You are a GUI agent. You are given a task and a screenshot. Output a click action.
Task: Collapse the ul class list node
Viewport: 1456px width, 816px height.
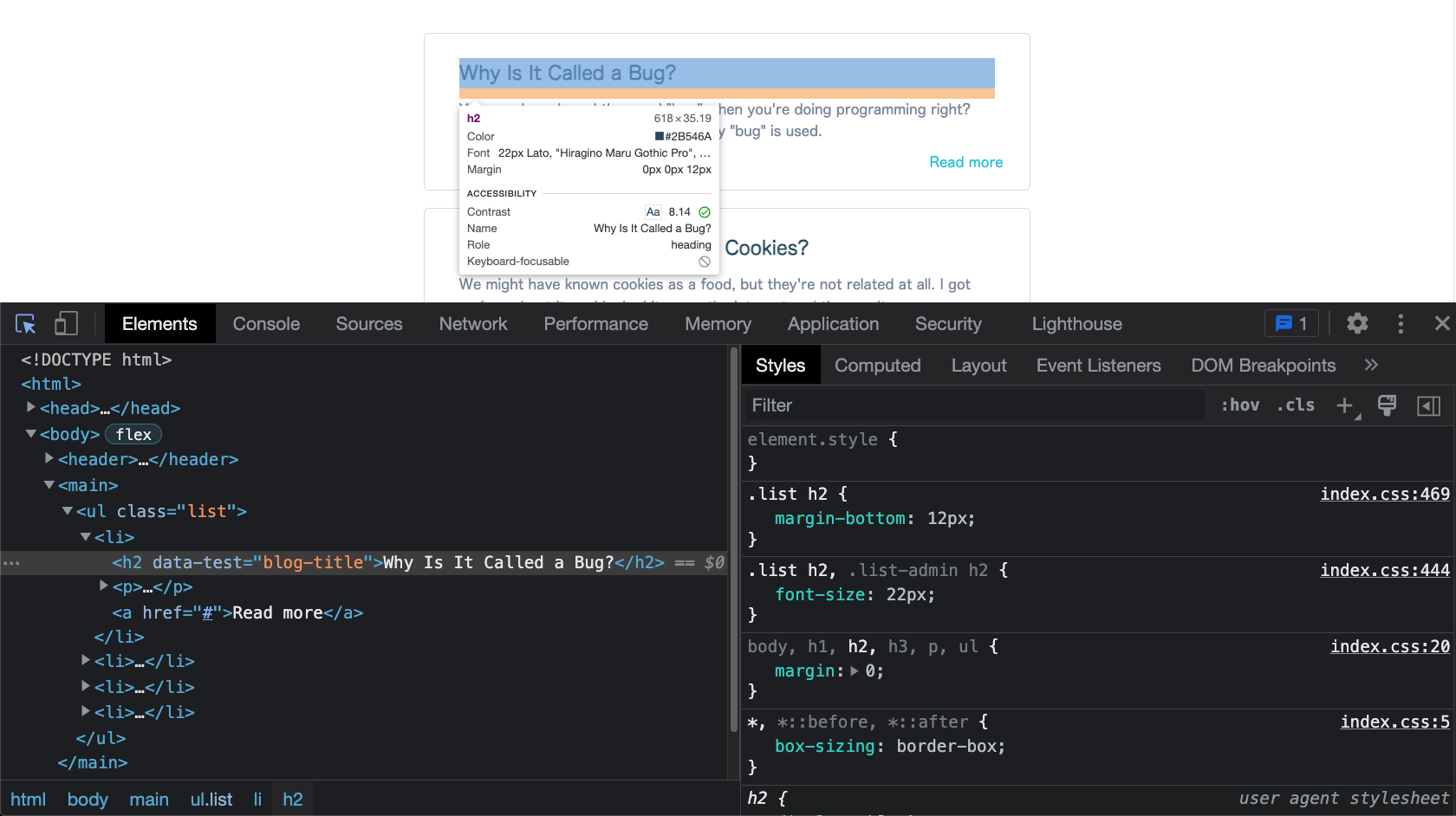(68, 512)
